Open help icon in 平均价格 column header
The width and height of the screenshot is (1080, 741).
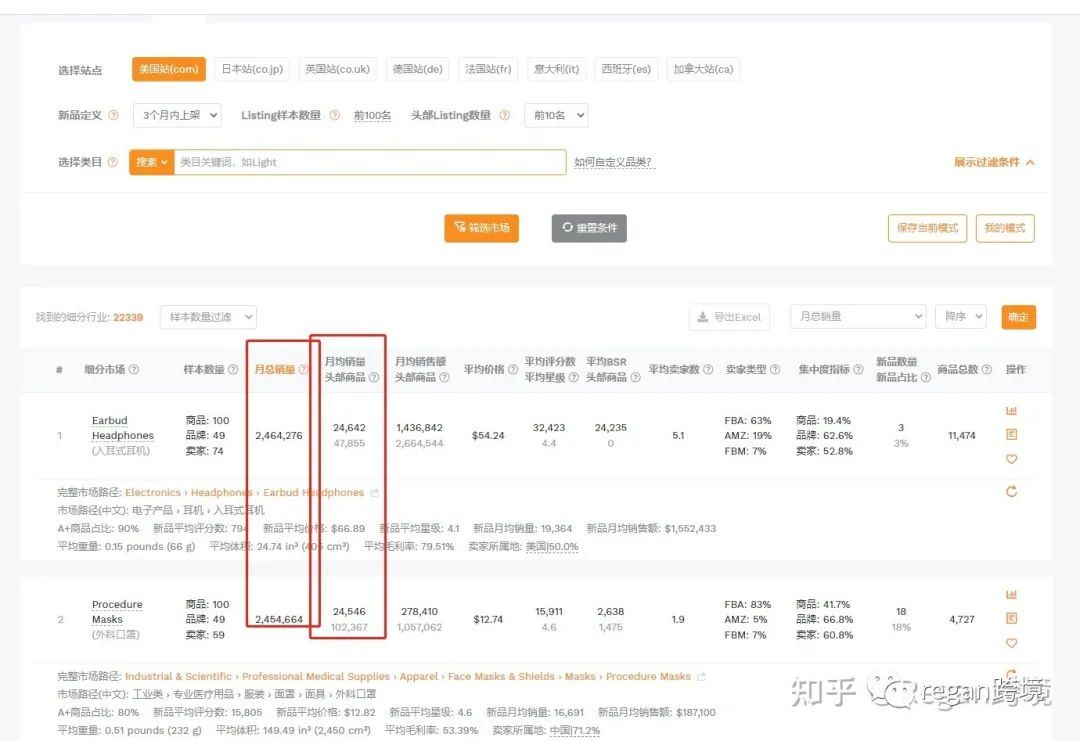513,369
